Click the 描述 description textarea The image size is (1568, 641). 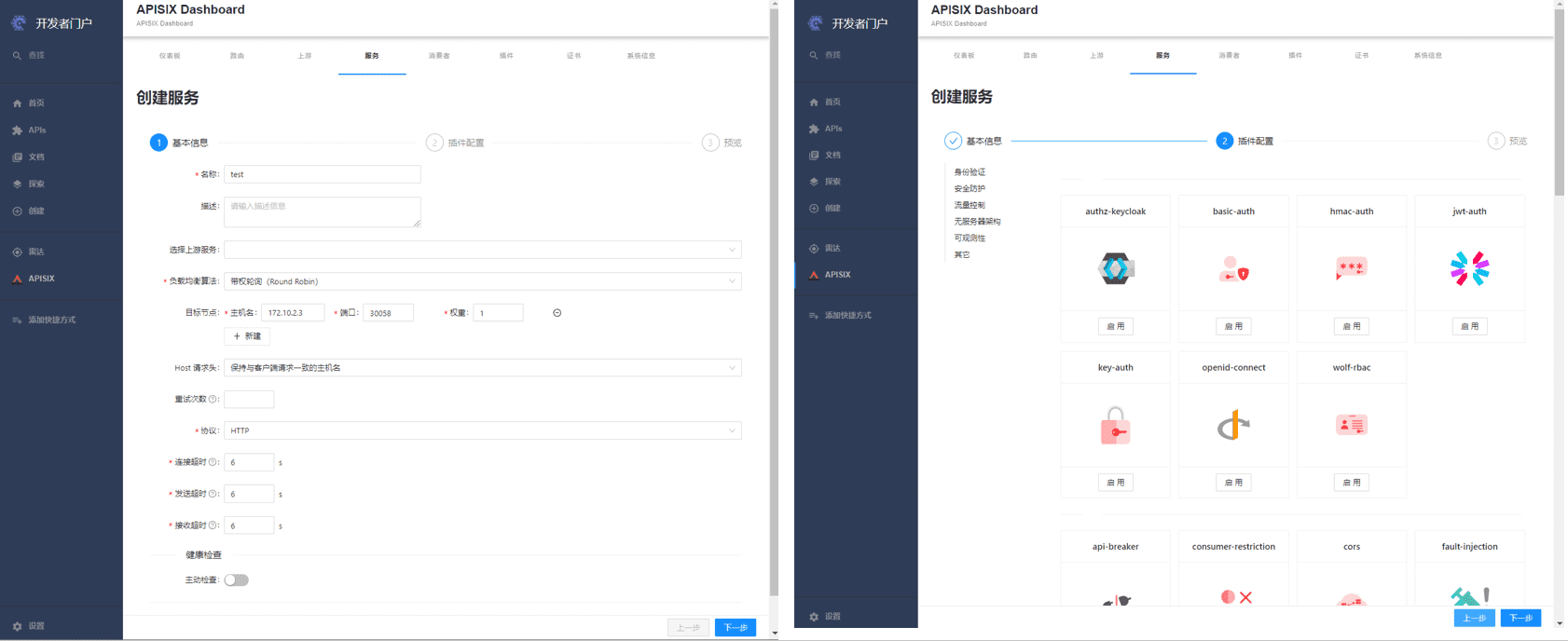[x=323, y=211]
